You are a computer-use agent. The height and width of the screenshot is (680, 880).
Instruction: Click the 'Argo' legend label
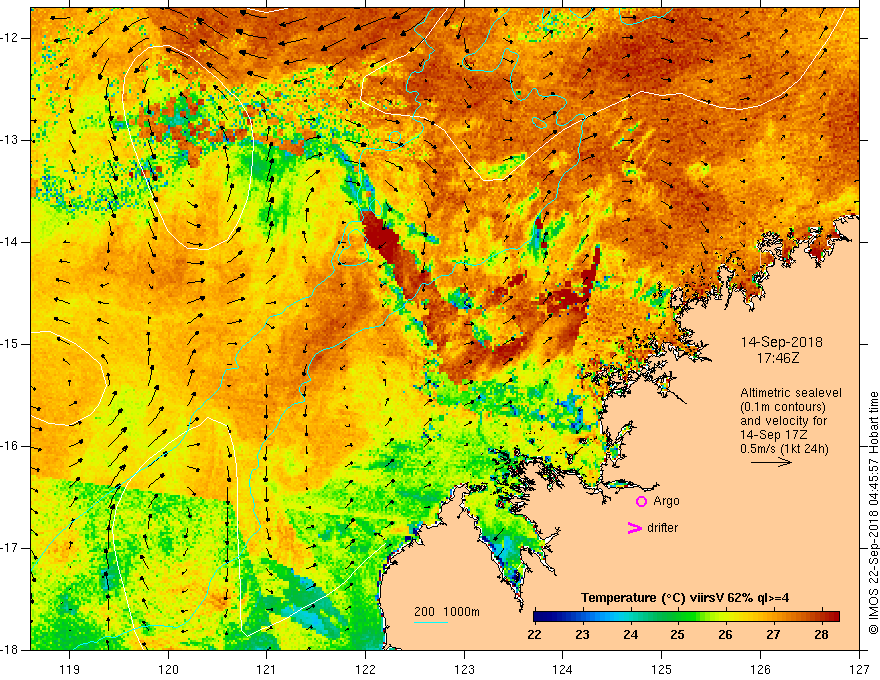click(x=666, y=501)
